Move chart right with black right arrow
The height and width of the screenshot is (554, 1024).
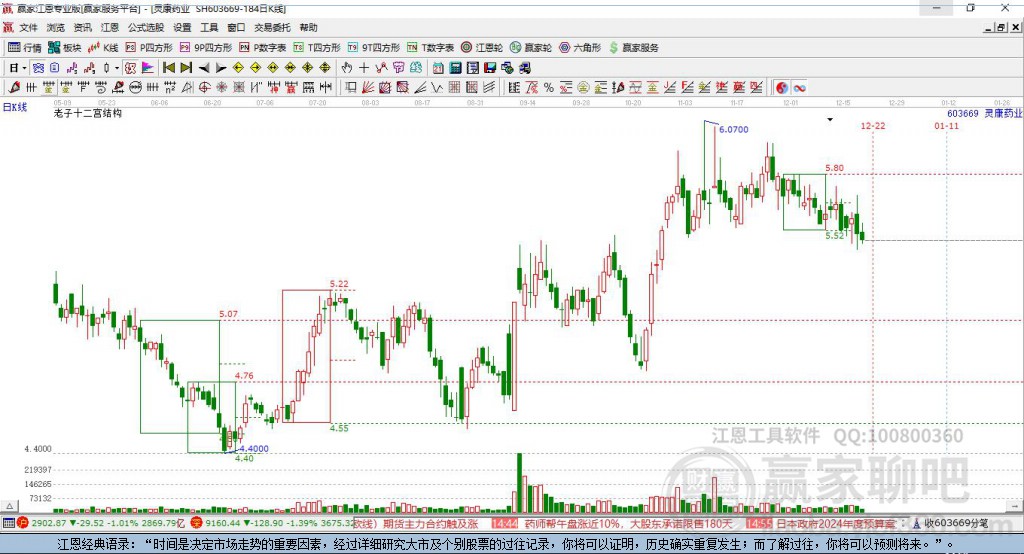click(x=221, y=67)
